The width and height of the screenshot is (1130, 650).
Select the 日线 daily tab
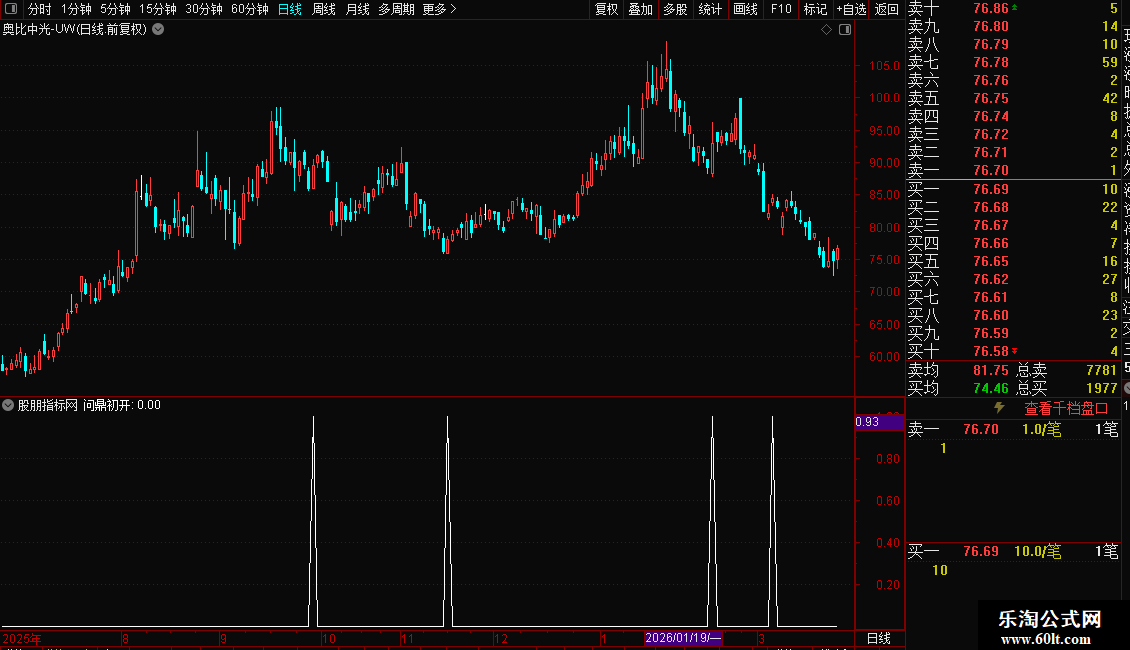pos(290,9)
